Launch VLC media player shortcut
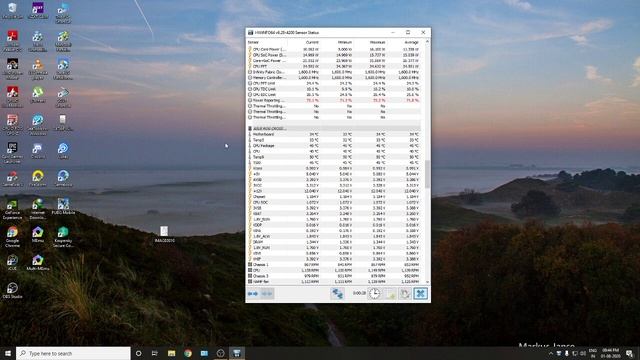 coord(38,69)
